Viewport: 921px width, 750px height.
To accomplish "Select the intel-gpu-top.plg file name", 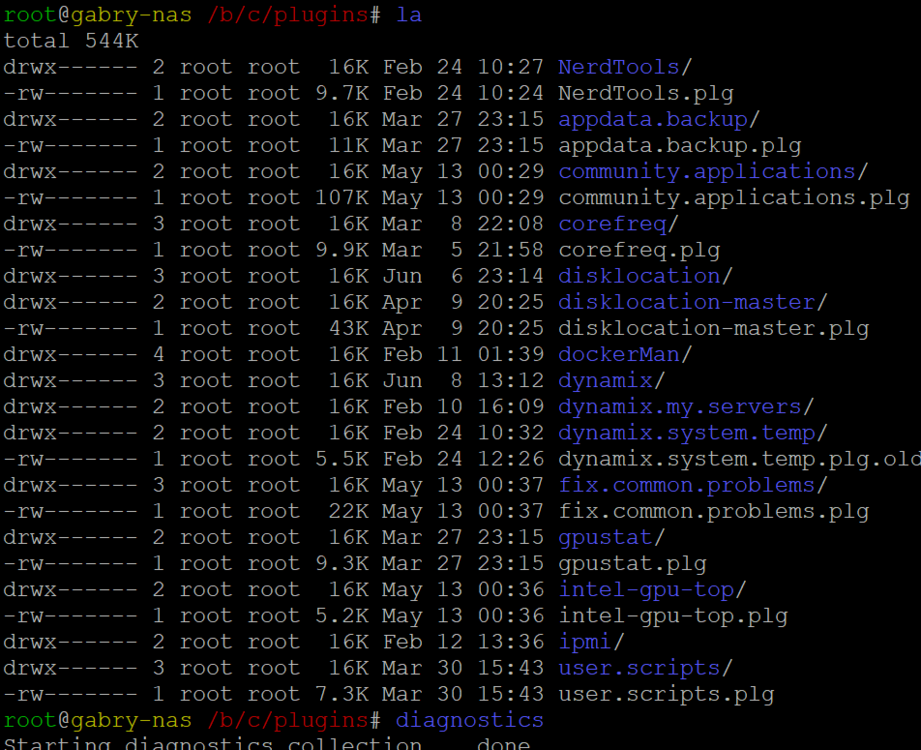I will 673,616.
